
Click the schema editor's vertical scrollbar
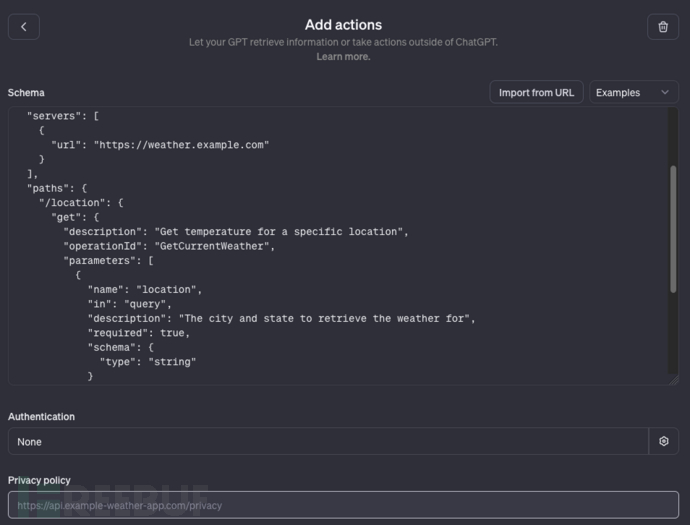point(673,229)
